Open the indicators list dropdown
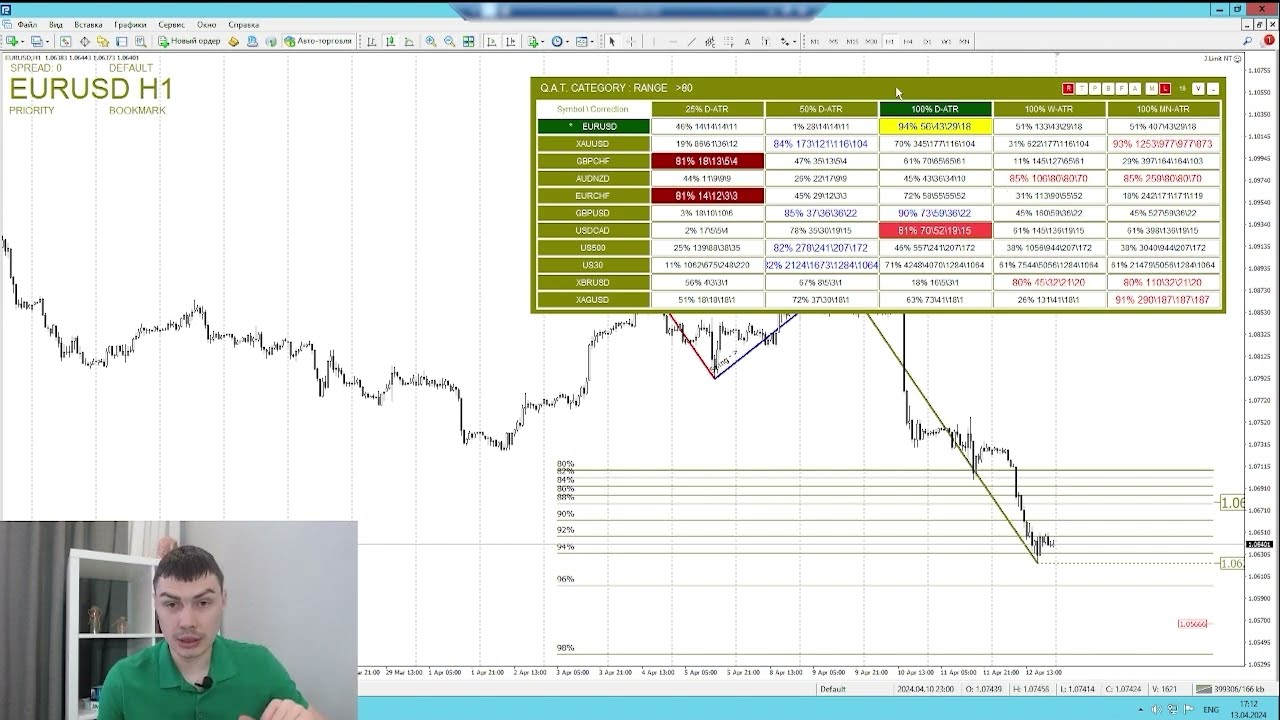The height and width of the screenshot is (720, 1280). [x=542, y=42]
